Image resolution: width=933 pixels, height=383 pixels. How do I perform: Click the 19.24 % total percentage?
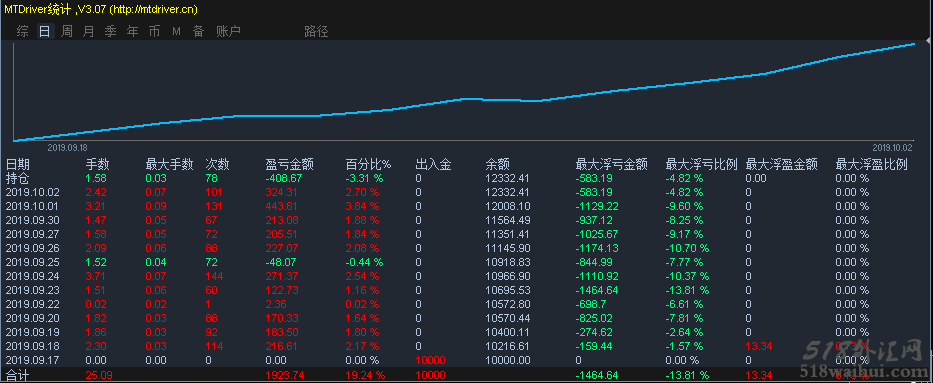[x=365, y=375]
